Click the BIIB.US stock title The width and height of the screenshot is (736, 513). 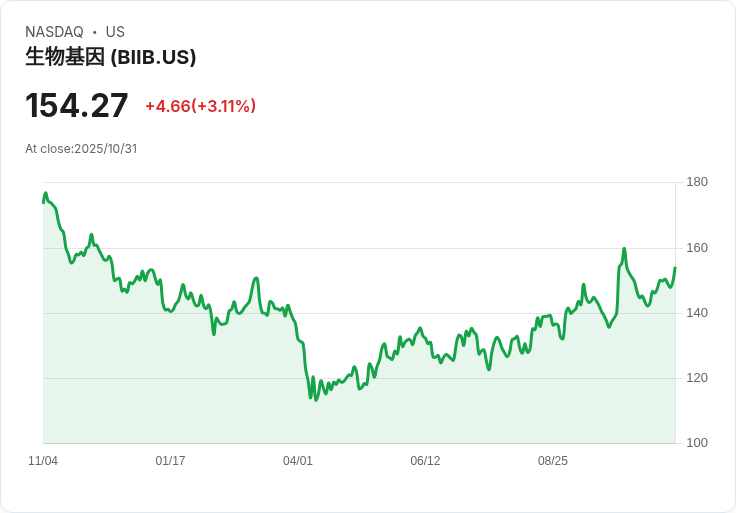coord(110,57)
